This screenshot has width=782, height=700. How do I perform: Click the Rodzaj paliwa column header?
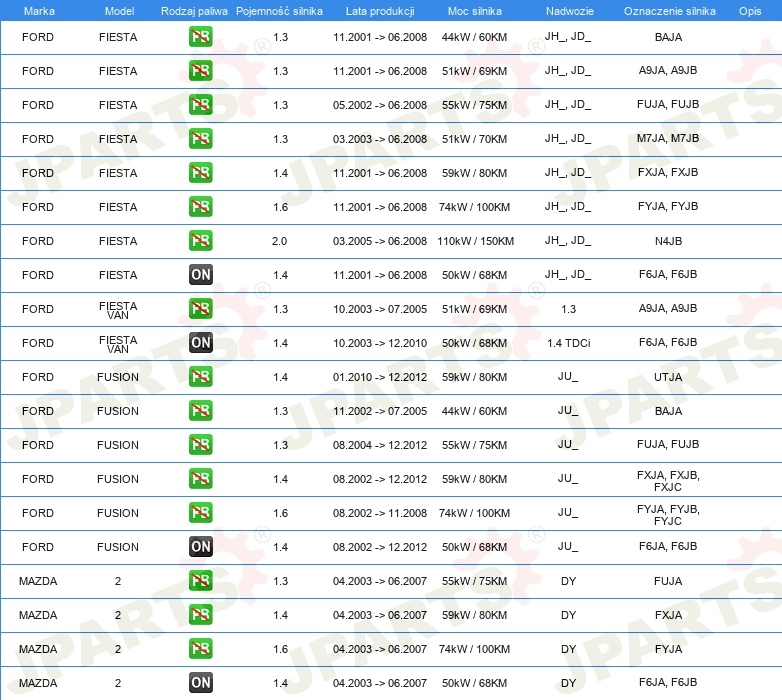(194, 11)
